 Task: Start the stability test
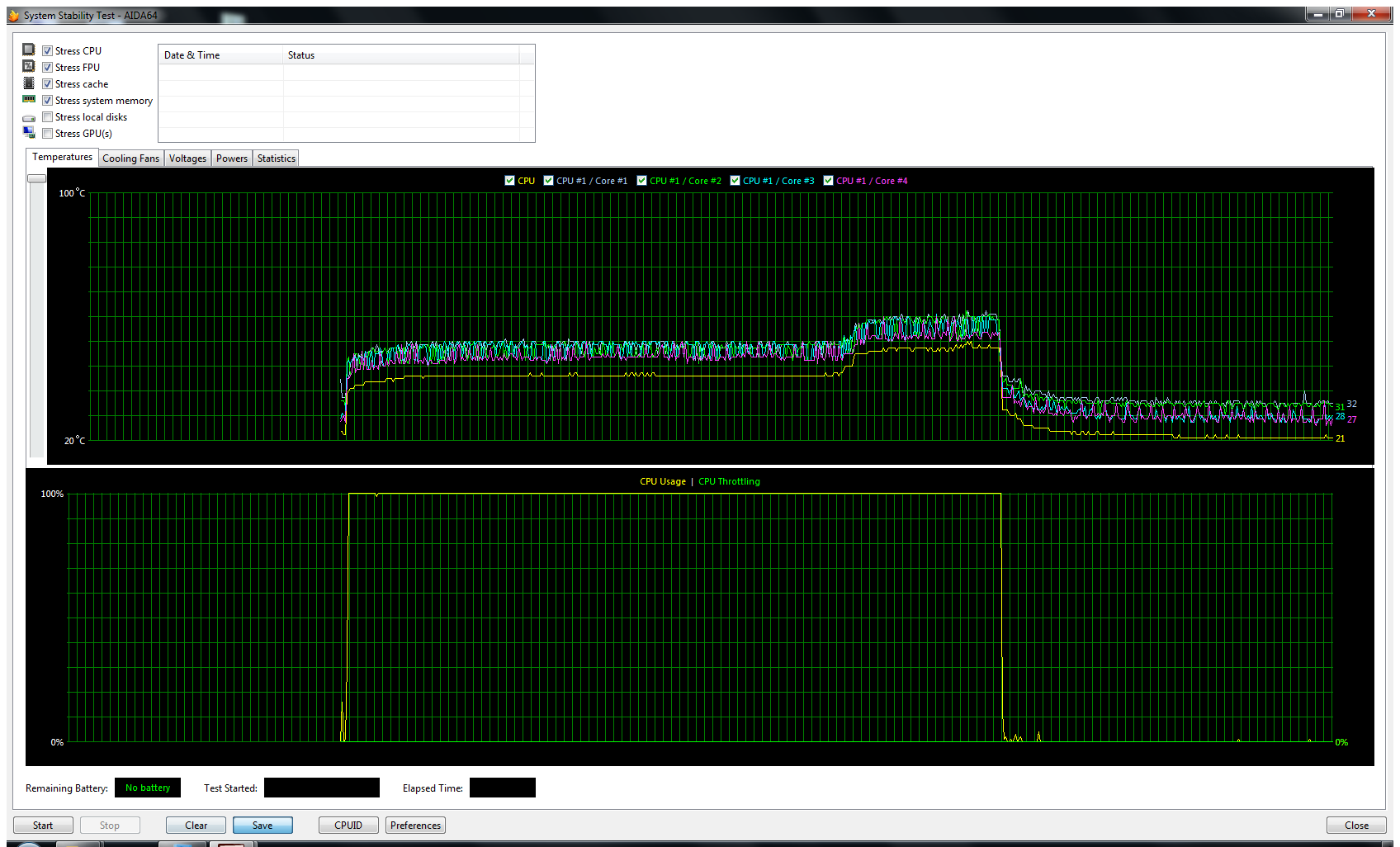coord(43,826)
